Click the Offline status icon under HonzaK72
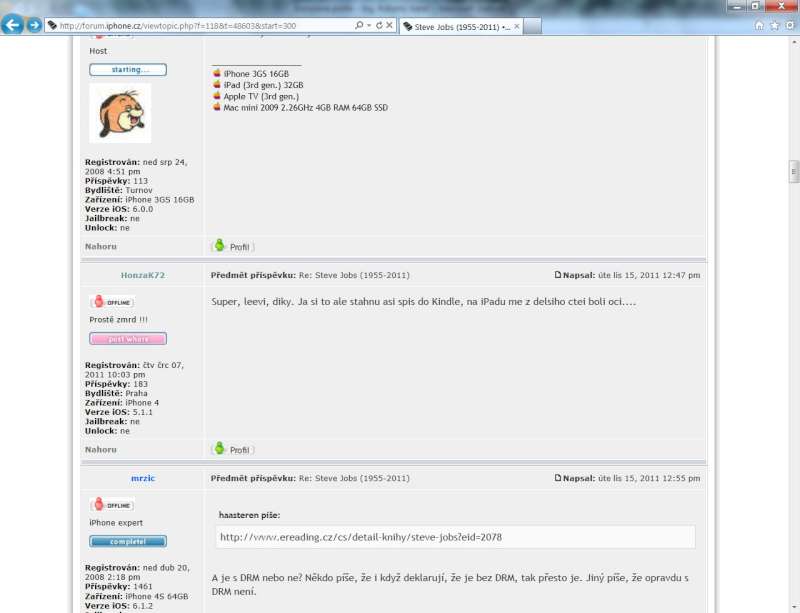 [112, 302]
